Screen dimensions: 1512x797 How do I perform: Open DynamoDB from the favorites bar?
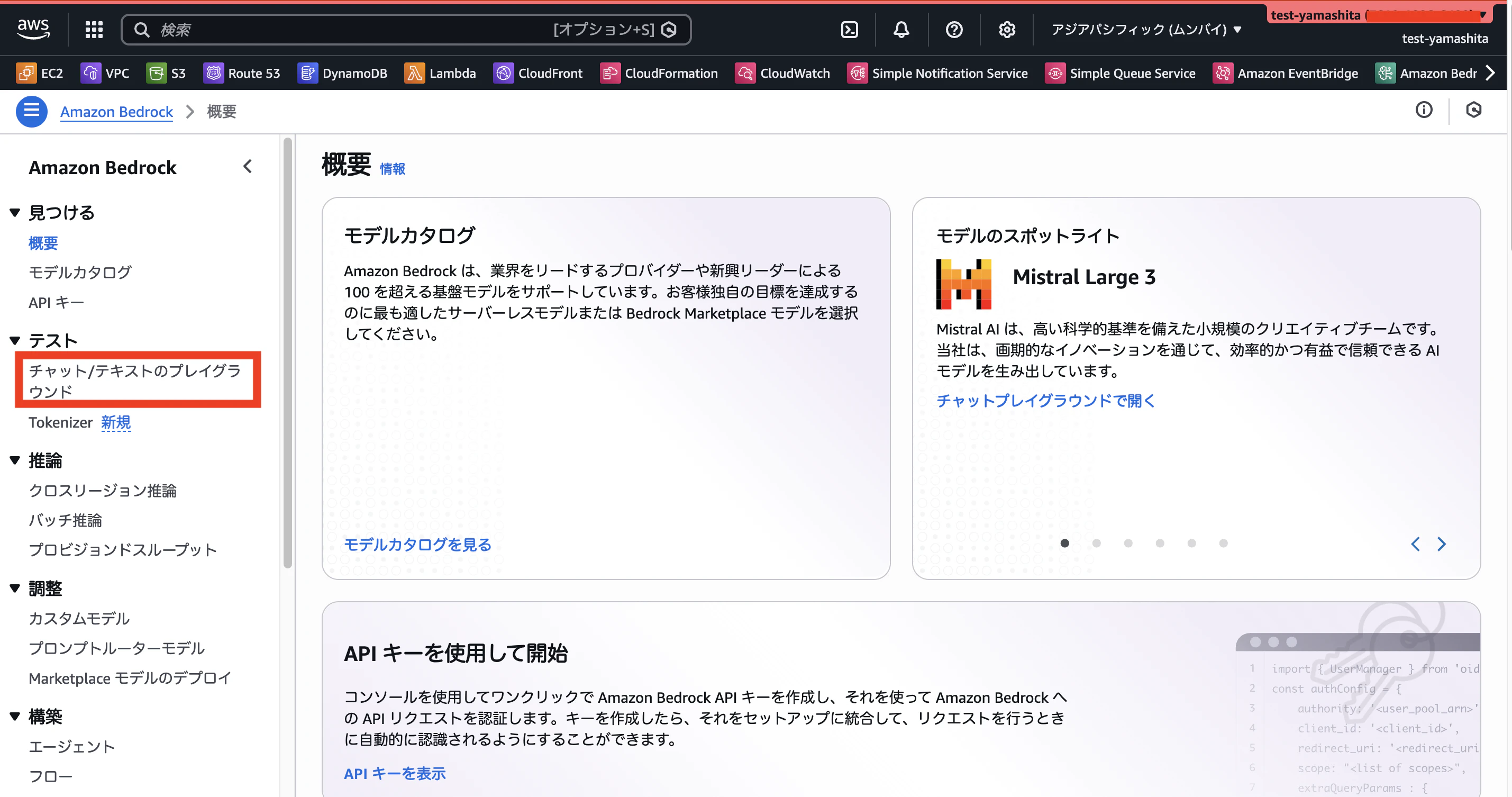pyautogui.click(x=343, y=73)
